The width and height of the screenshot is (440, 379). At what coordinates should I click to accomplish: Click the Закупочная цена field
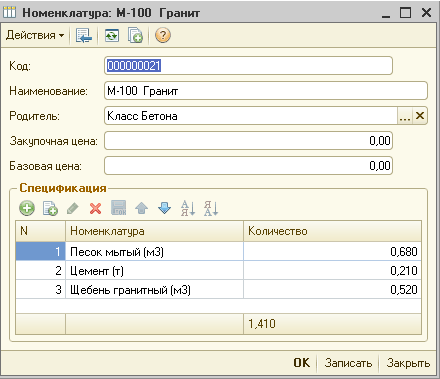click(x=248, y=141)
